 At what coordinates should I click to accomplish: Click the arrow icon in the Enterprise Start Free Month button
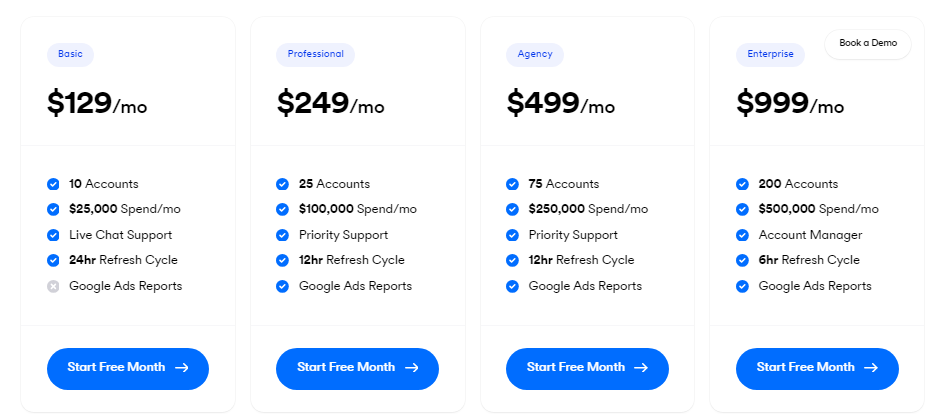871,368
